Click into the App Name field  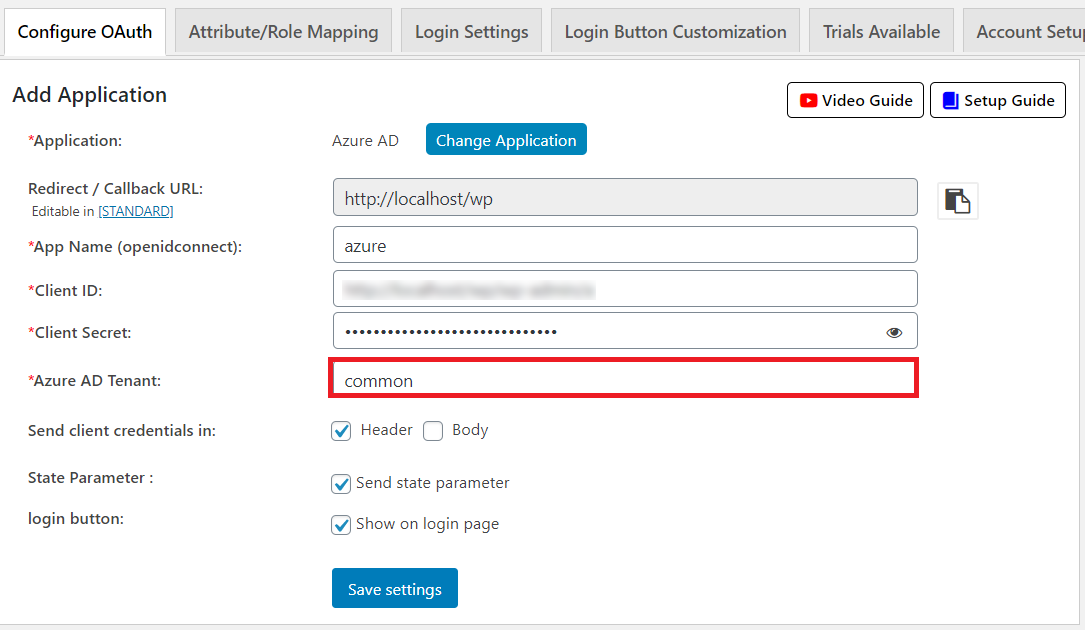point(624,245)
